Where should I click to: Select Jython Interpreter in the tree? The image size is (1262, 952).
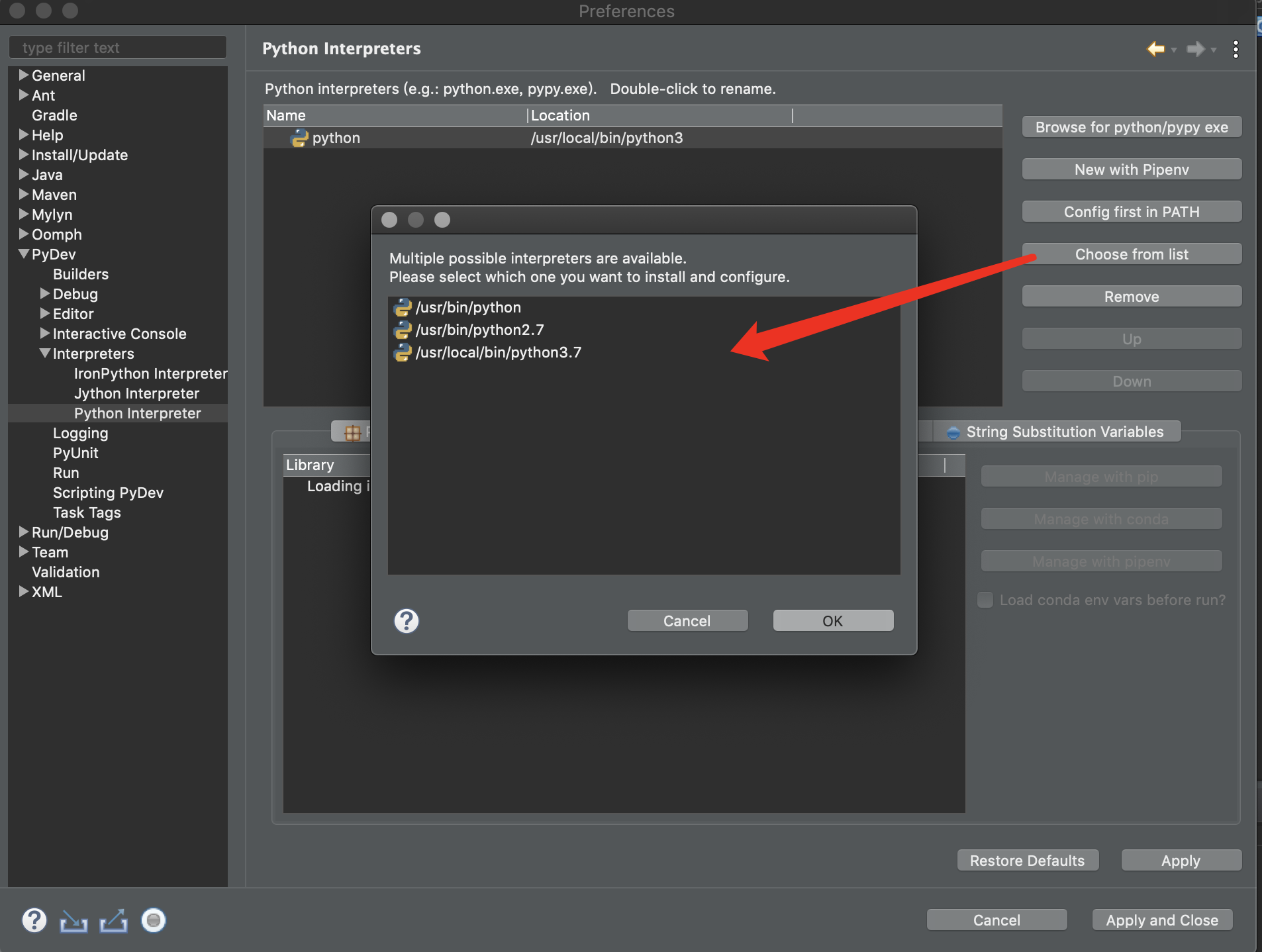[136, 393]
